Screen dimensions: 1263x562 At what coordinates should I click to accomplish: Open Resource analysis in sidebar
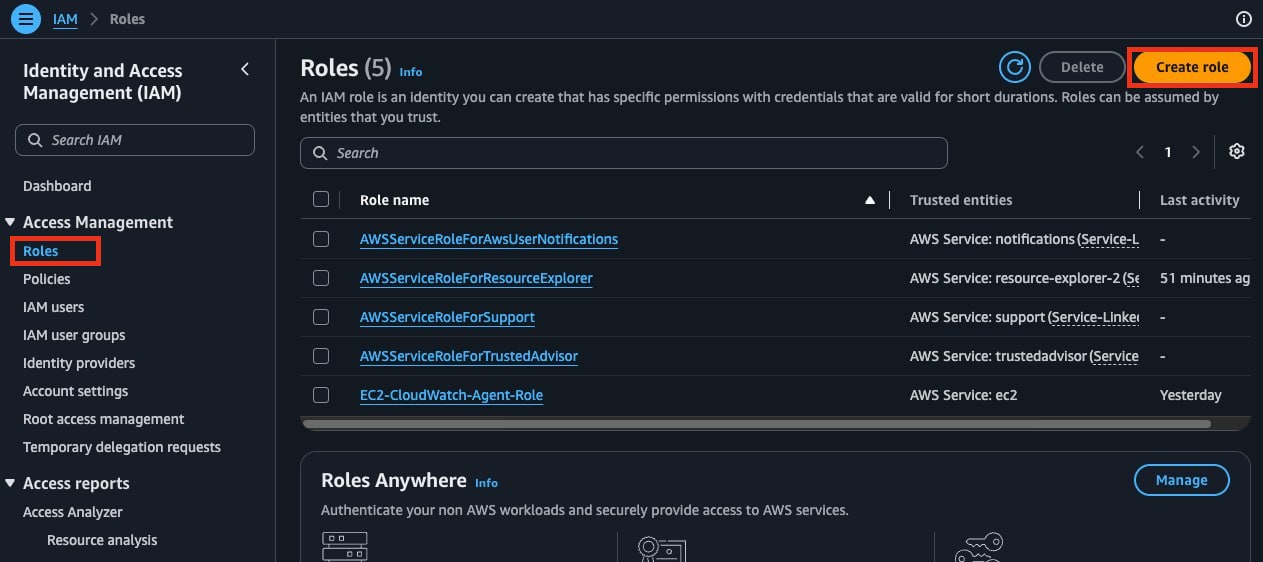[102, 540]
